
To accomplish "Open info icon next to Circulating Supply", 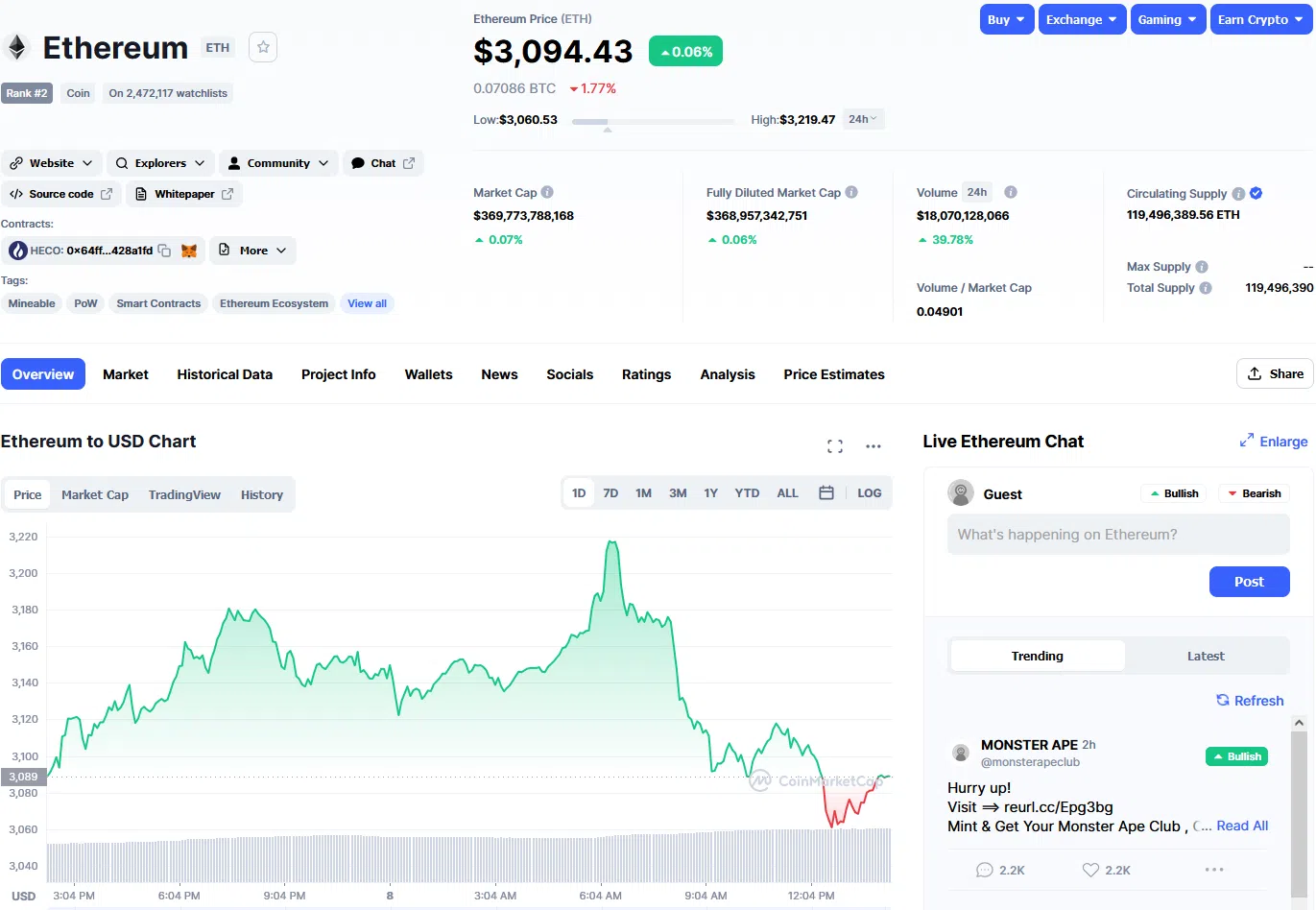I will click(1238, 193).
